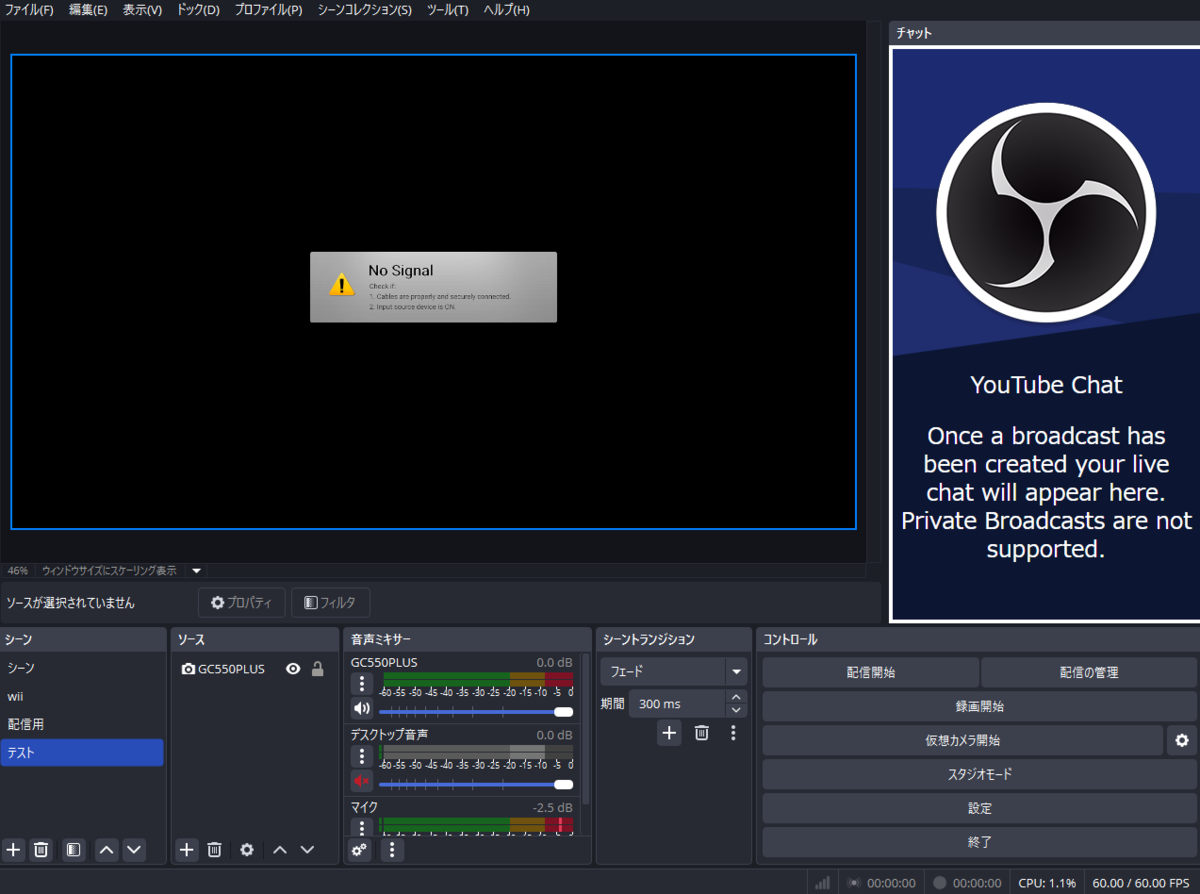The height and width of the screenshot is (894, 1200).
Task: Open the audio mixer menu dots
Action: click(x=393, y=849)
